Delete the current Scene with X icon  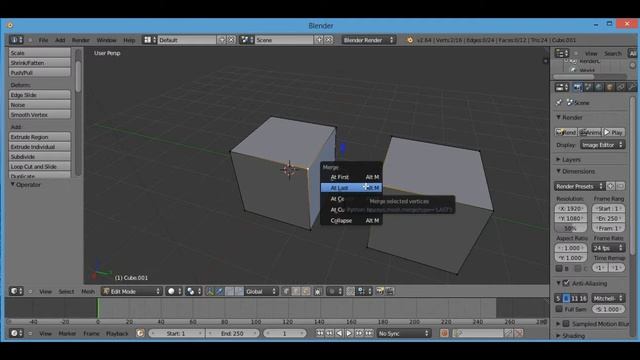coord(329,40)
